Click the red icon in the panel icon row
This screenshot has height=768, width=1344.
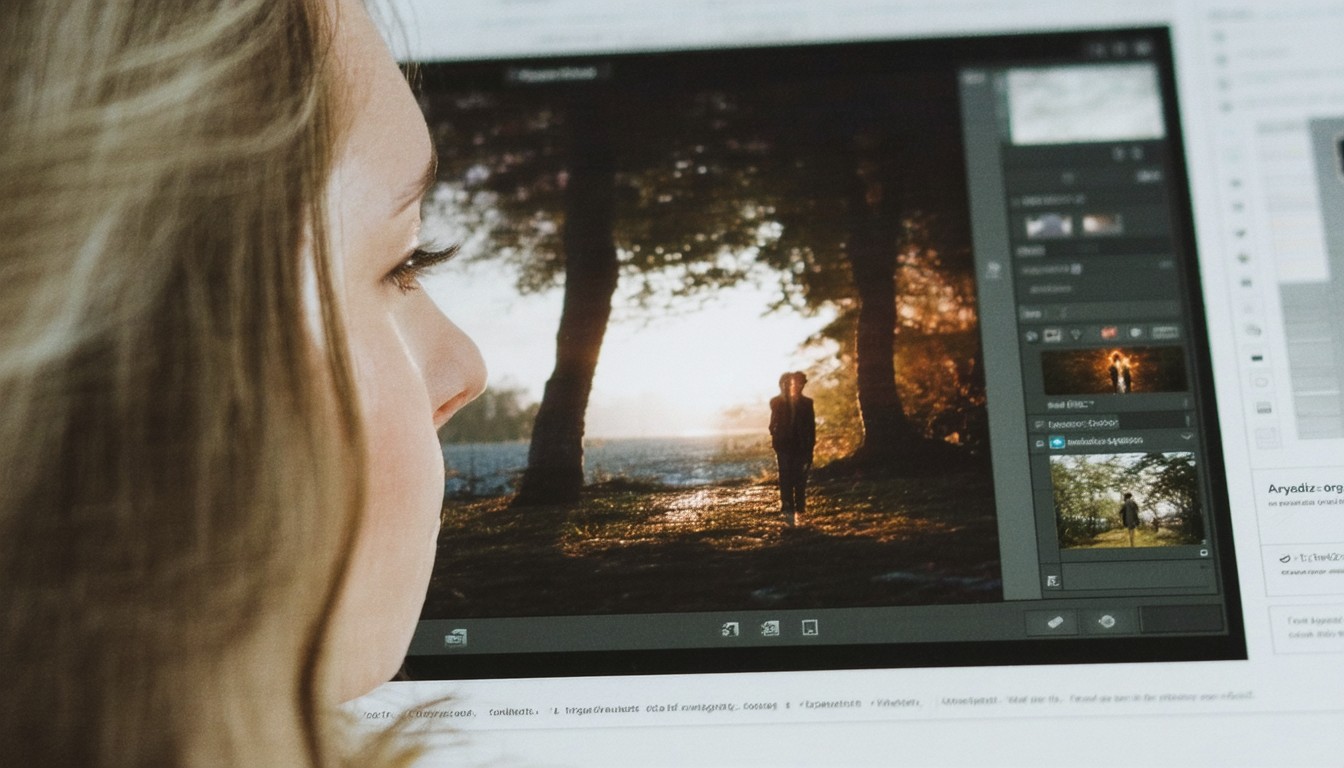1108,333
